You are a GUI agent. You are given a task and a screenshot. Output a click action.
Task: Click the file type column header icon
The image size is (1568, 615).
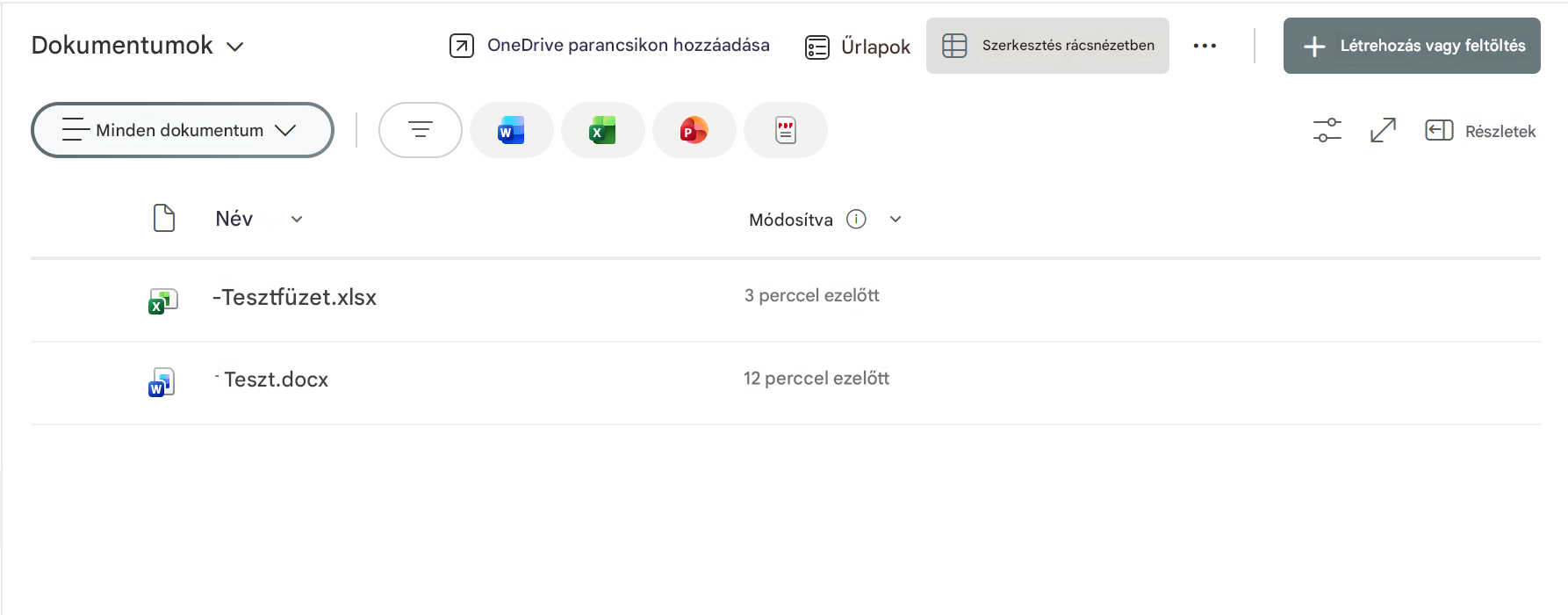click(164, 218)
